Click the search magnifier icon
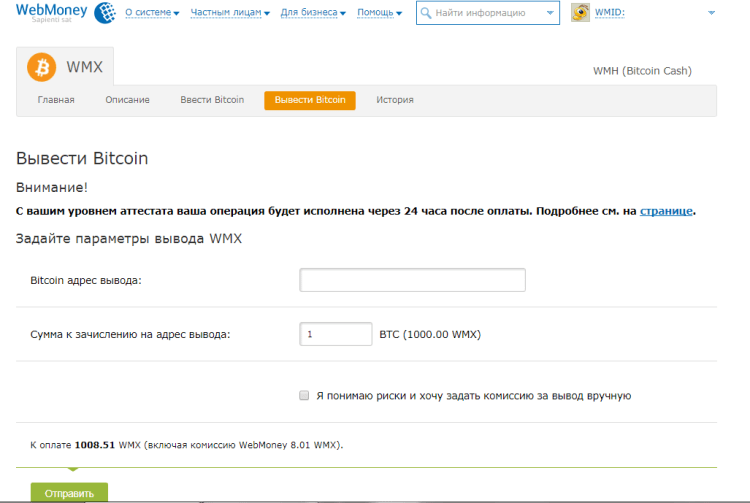 point(425,13)
